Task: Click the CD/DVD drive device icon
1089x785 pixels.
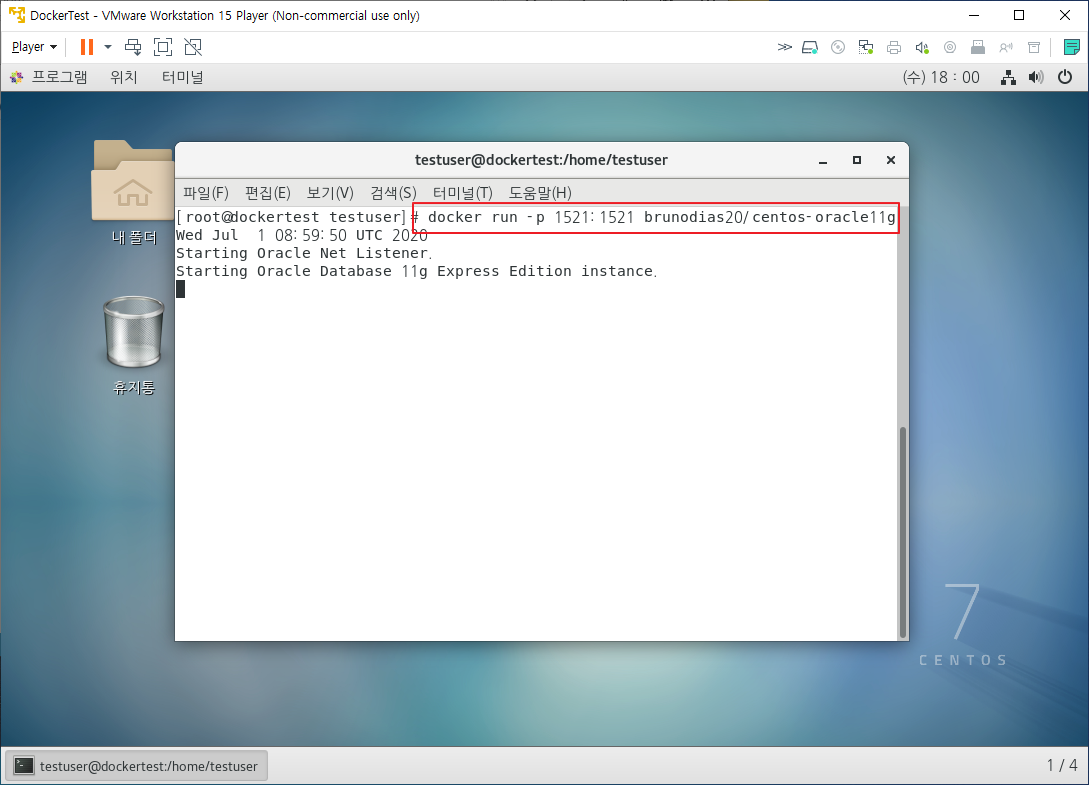Action: (838, 47)
